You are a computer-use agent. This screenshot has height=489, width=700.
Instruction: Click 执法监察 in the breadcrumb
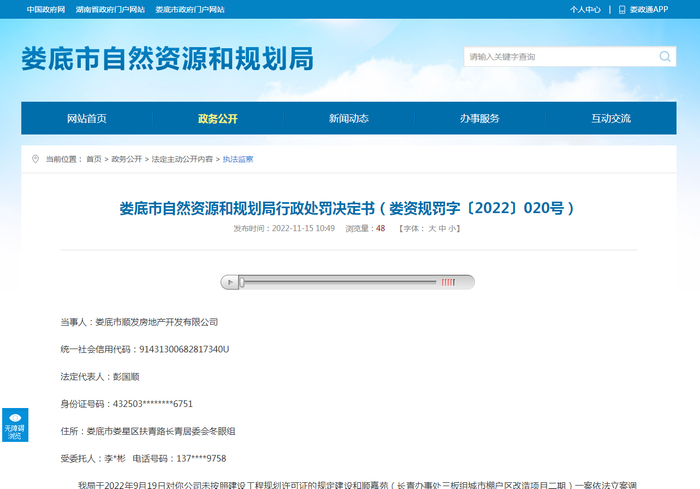(238, 159)
